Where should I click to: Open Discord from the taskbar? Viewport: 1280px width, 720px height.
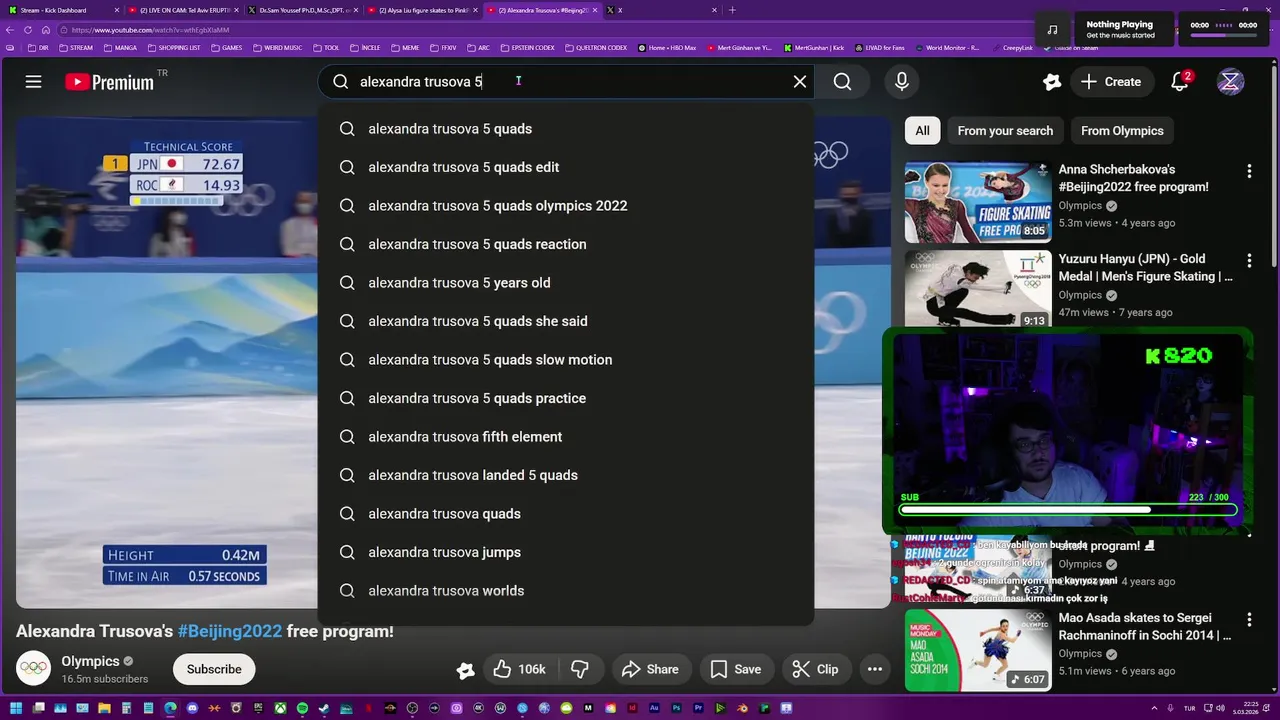click(192, 708)
